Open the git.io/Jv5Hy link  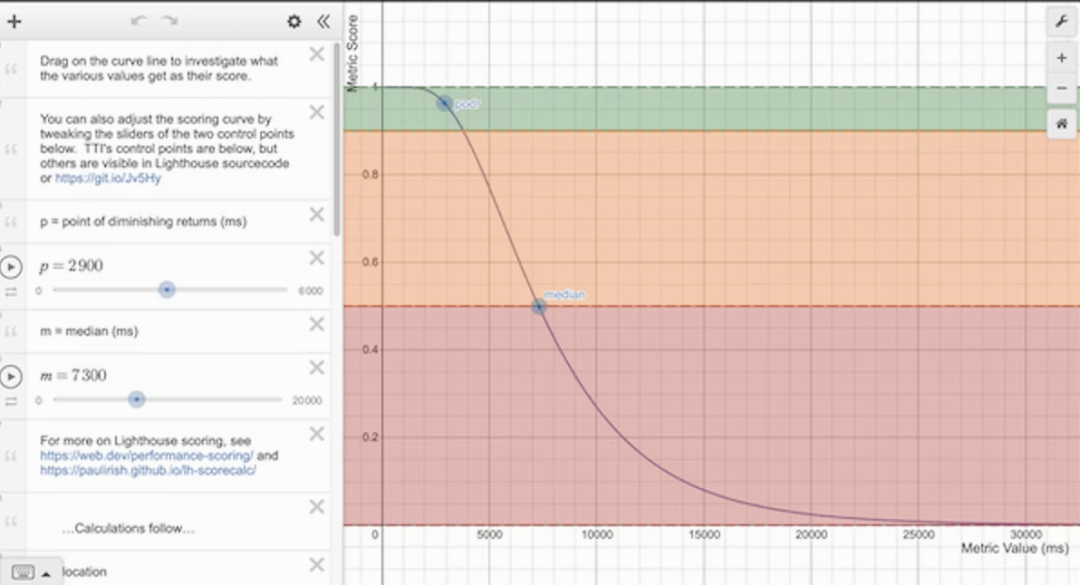click(108, 178)
